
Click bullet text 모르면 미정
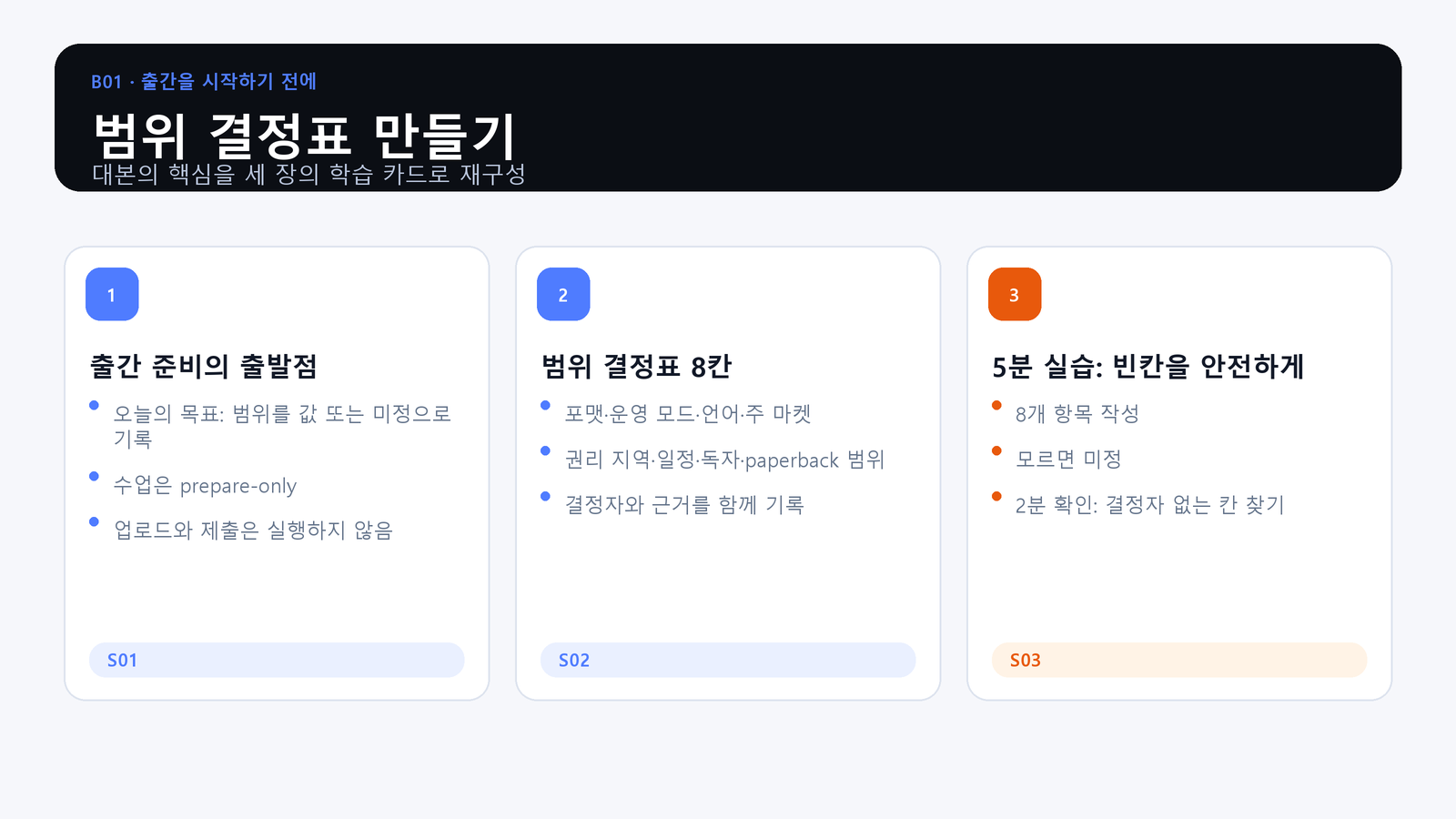pyautogui.click(x=1068, y=460)
